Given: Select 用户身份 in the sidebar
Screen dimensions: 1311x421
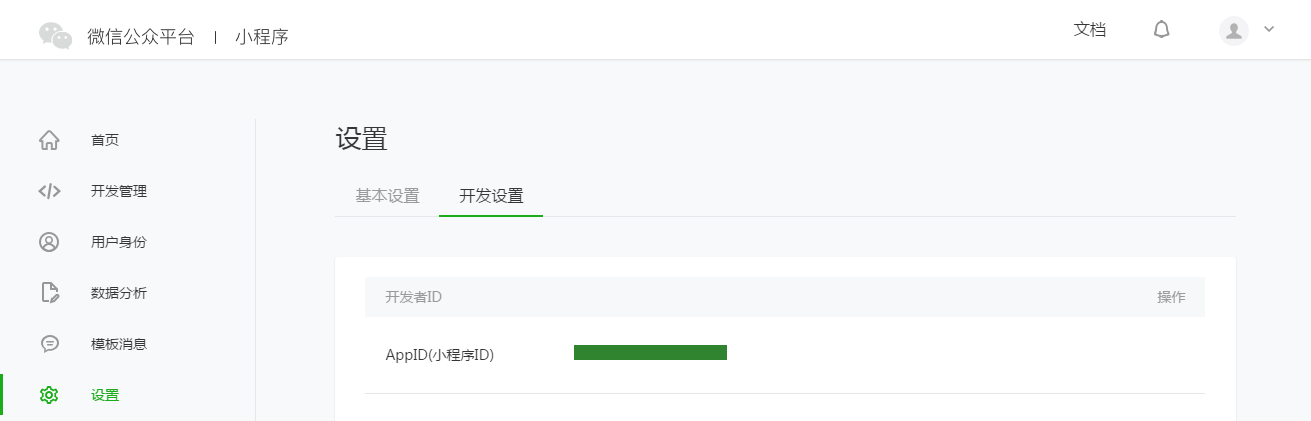Looking at the screenshot, I should 119,242.
